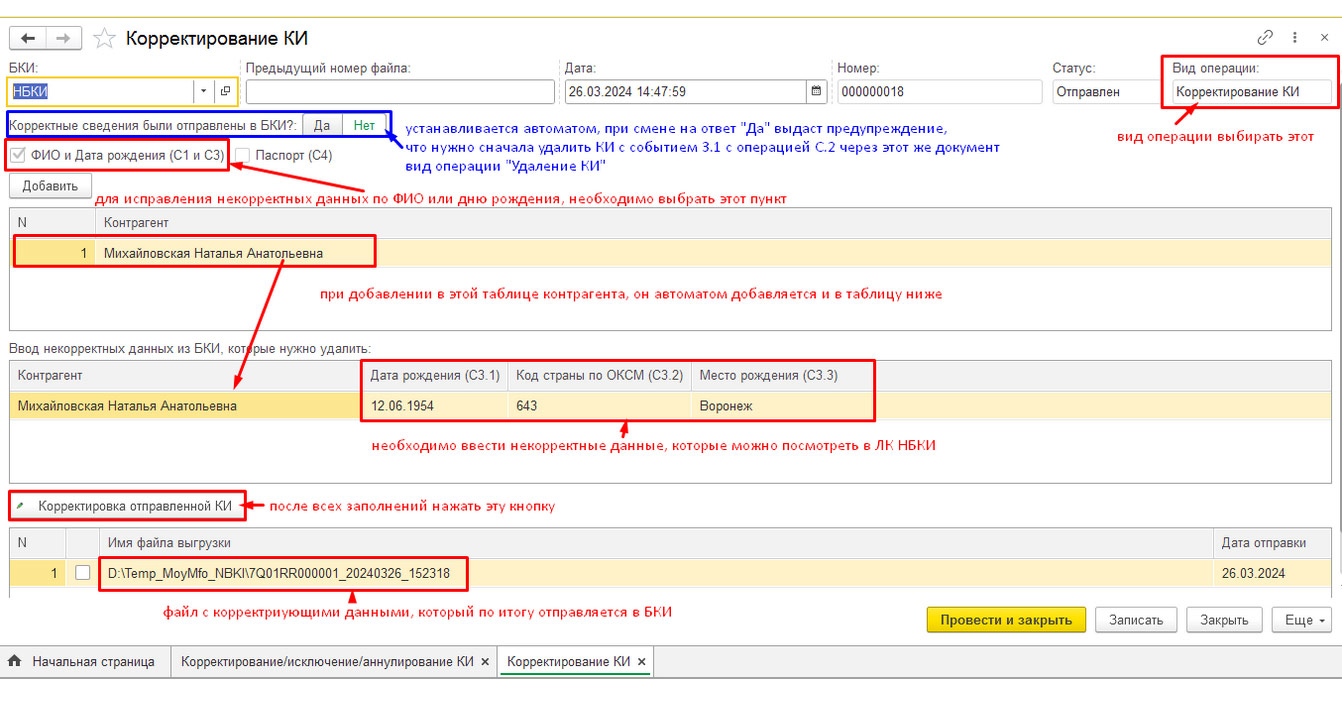Image resolution: width=1342 pixels, height=702 pixels.
Task: Click the Вид операции field Корректирование КИ
Action: [1253, 91]
